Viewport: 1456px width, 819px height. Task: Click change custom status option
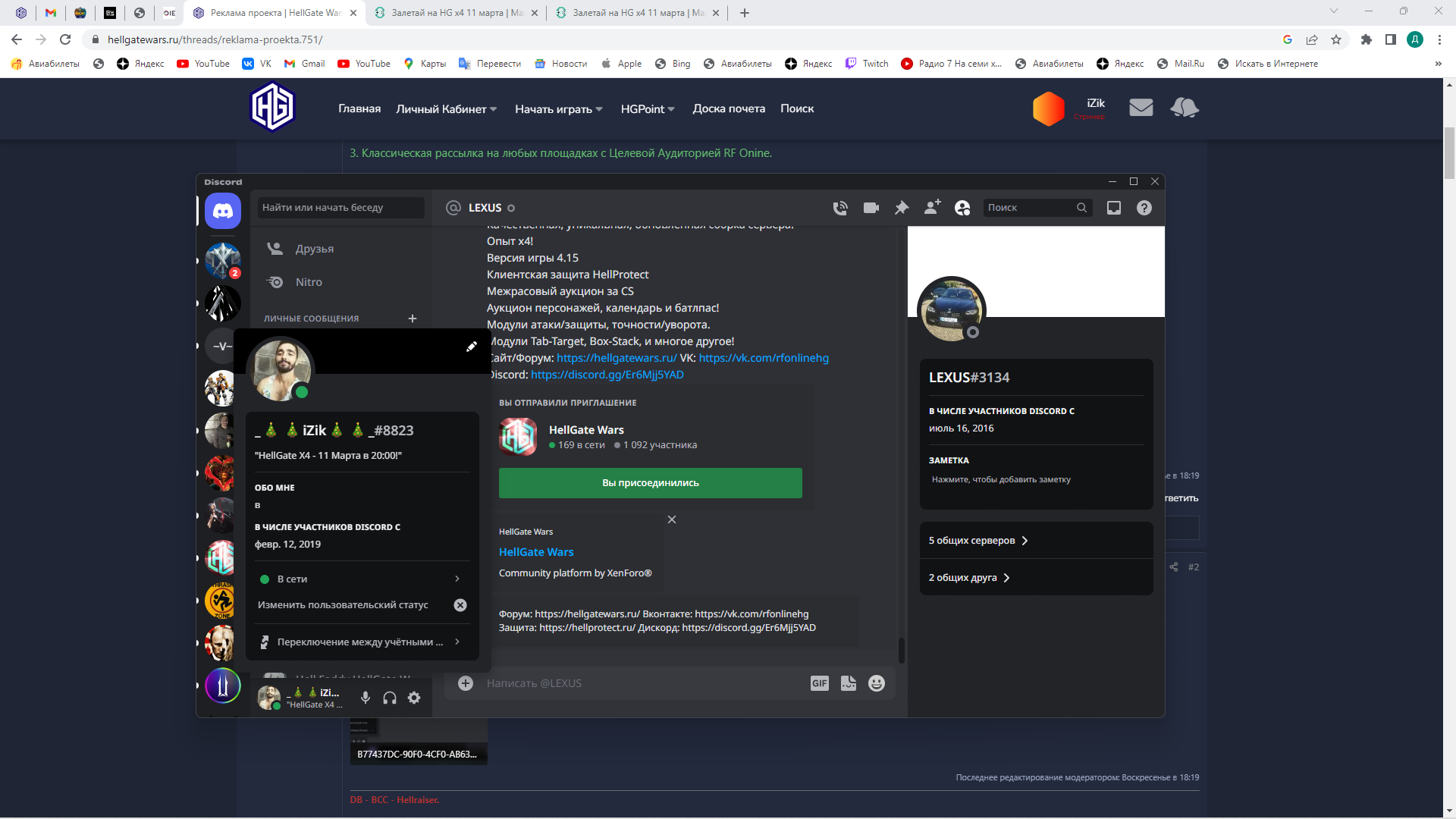(343, 605)
